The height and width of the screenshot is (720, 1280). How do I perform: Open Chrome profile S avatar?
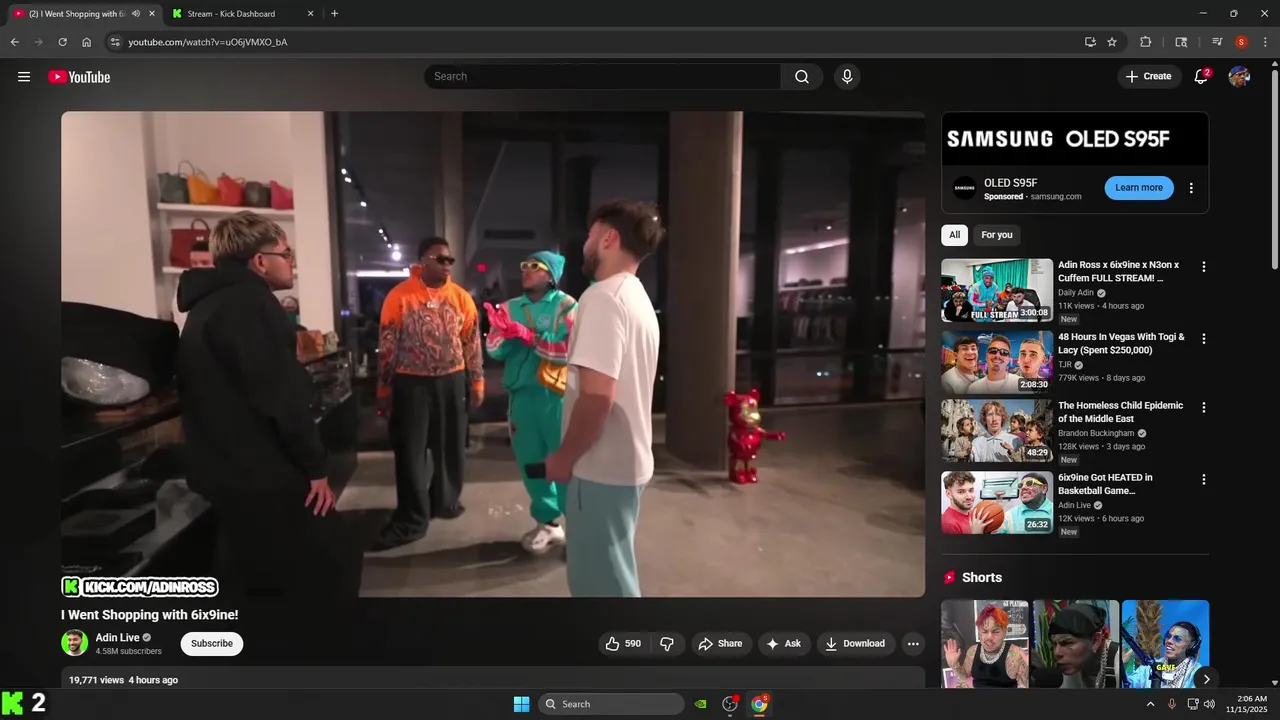[1241, 42]
